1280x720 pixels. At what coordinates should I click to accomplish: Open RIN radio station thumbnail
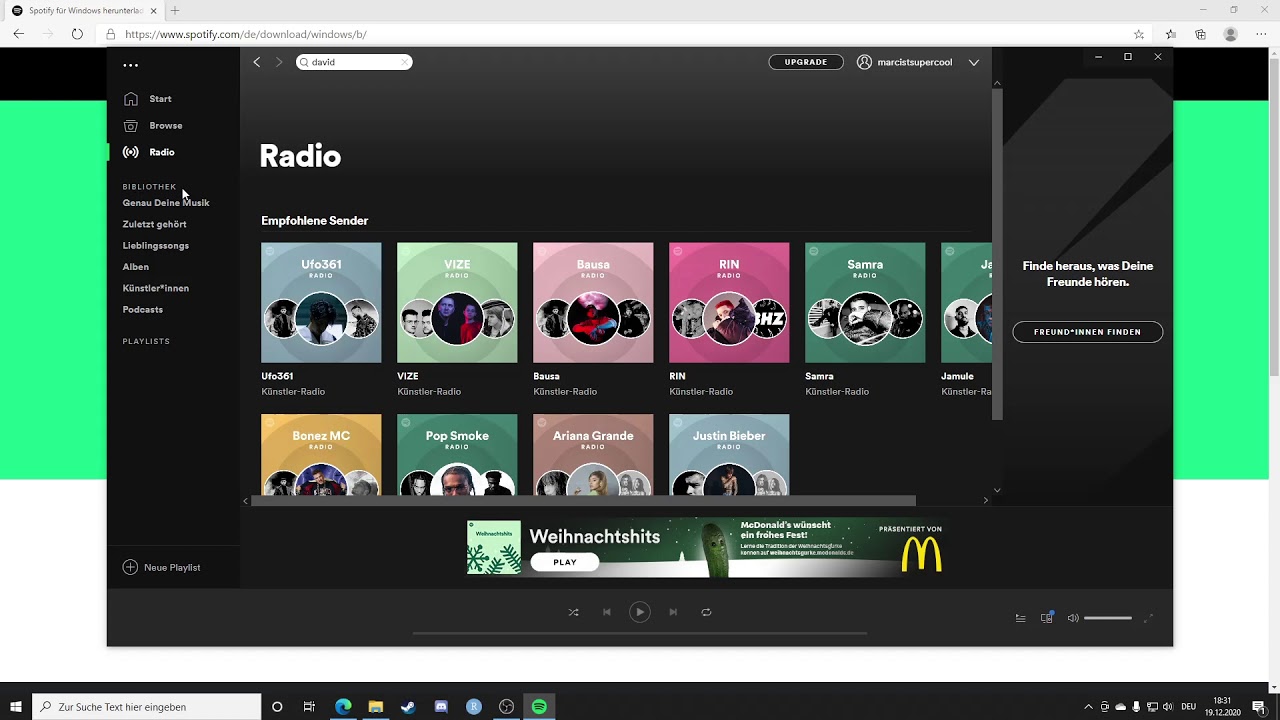pyautogui.click(x=729, y=302)
